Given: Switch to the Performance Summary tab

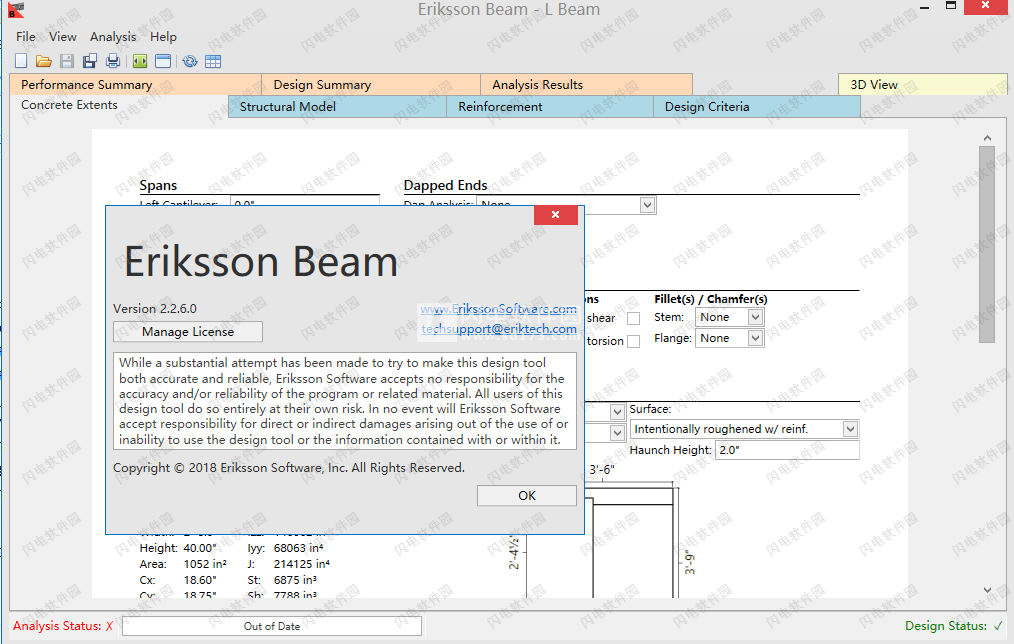Looking at the screenshot, I should (x=135, y=85).
